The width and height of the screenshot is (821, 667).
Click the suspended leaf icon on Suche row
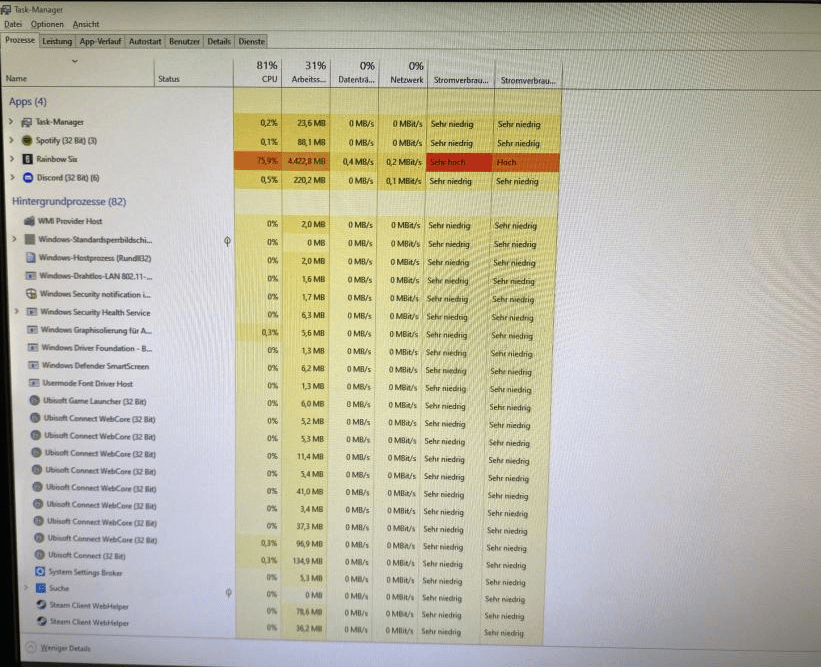coord(228,593)
